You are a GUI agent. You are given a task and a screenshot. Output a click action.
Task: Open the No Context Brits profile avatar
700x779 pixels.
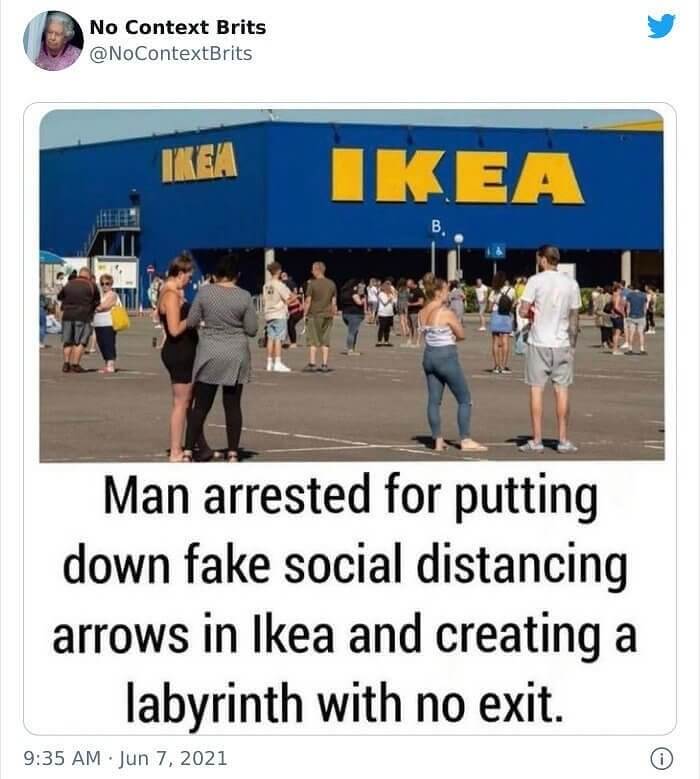(x=54, y=40)
